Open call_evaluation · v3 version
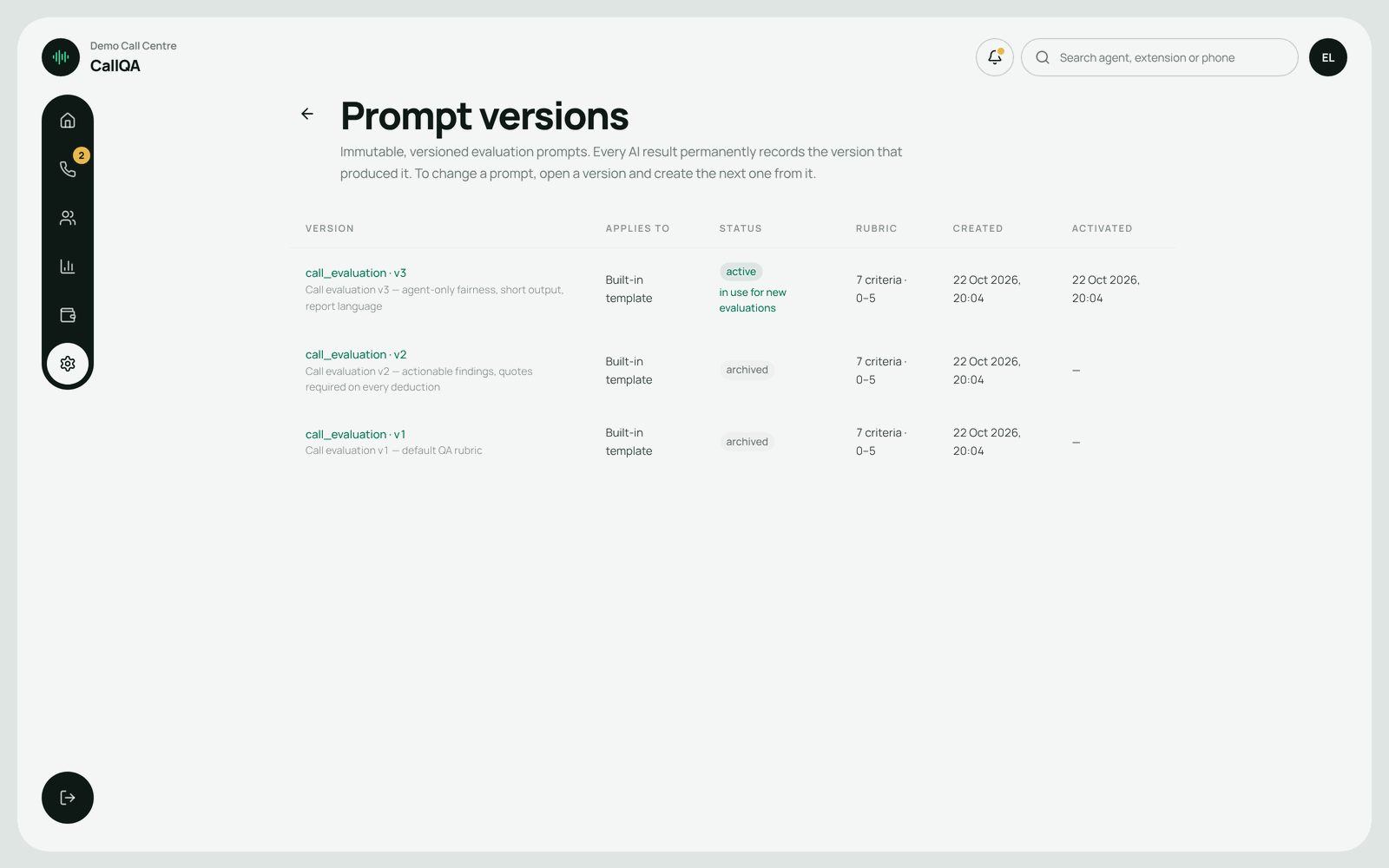This screenshot has width=1389, height=868. point(356,273)
